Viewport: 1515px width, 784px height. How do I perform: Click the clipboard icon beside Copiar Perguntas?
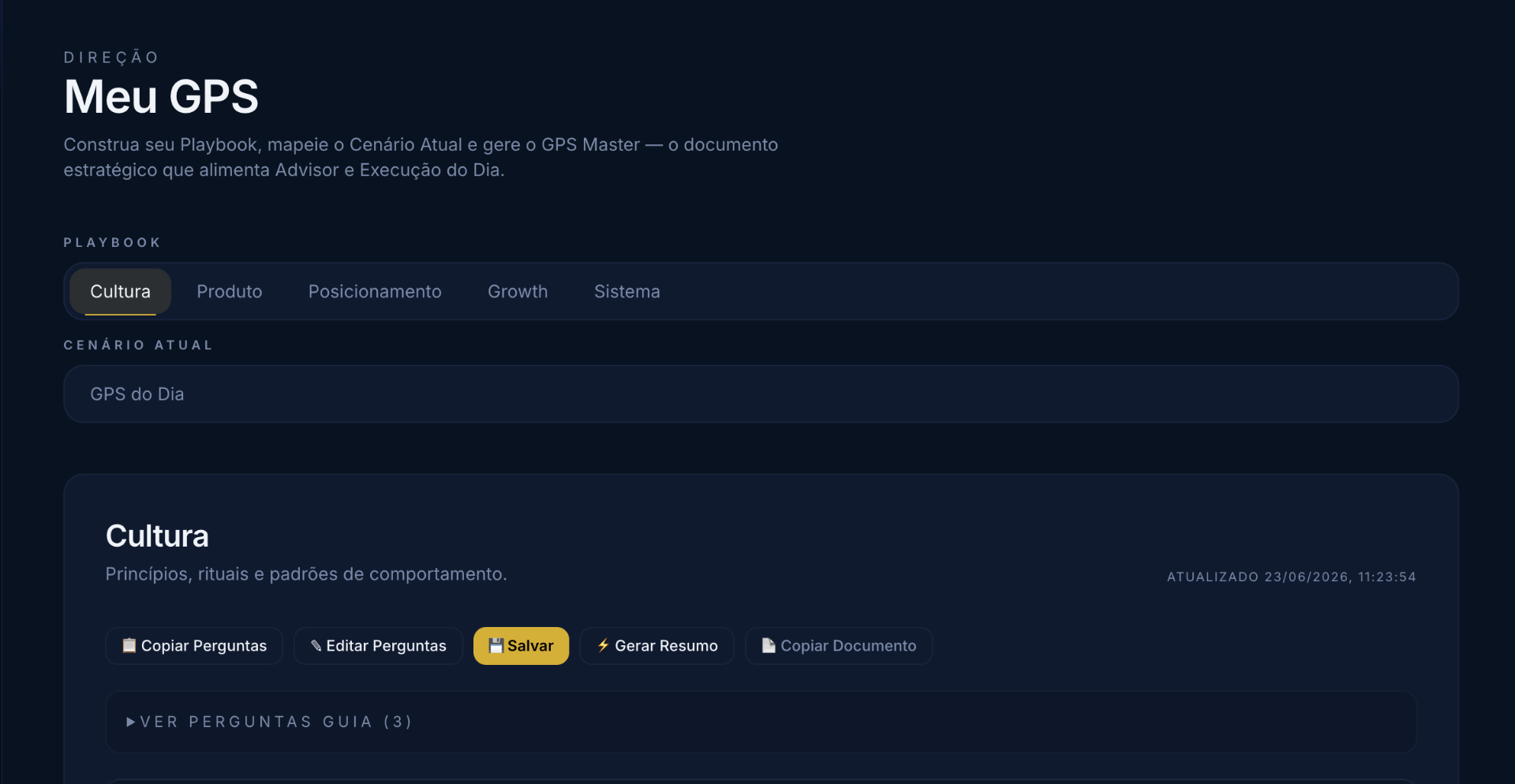[x=129, y=645]
